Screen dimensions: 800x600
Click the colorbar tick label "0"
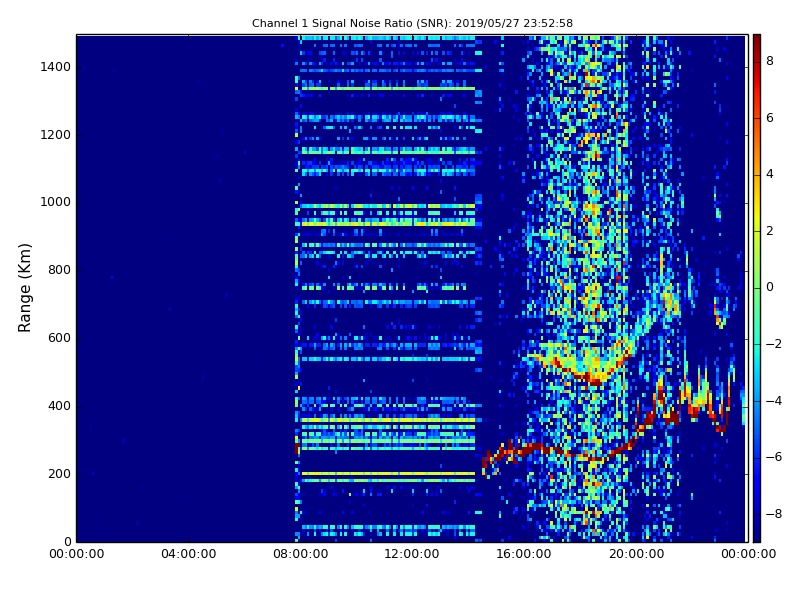(770, 287)
